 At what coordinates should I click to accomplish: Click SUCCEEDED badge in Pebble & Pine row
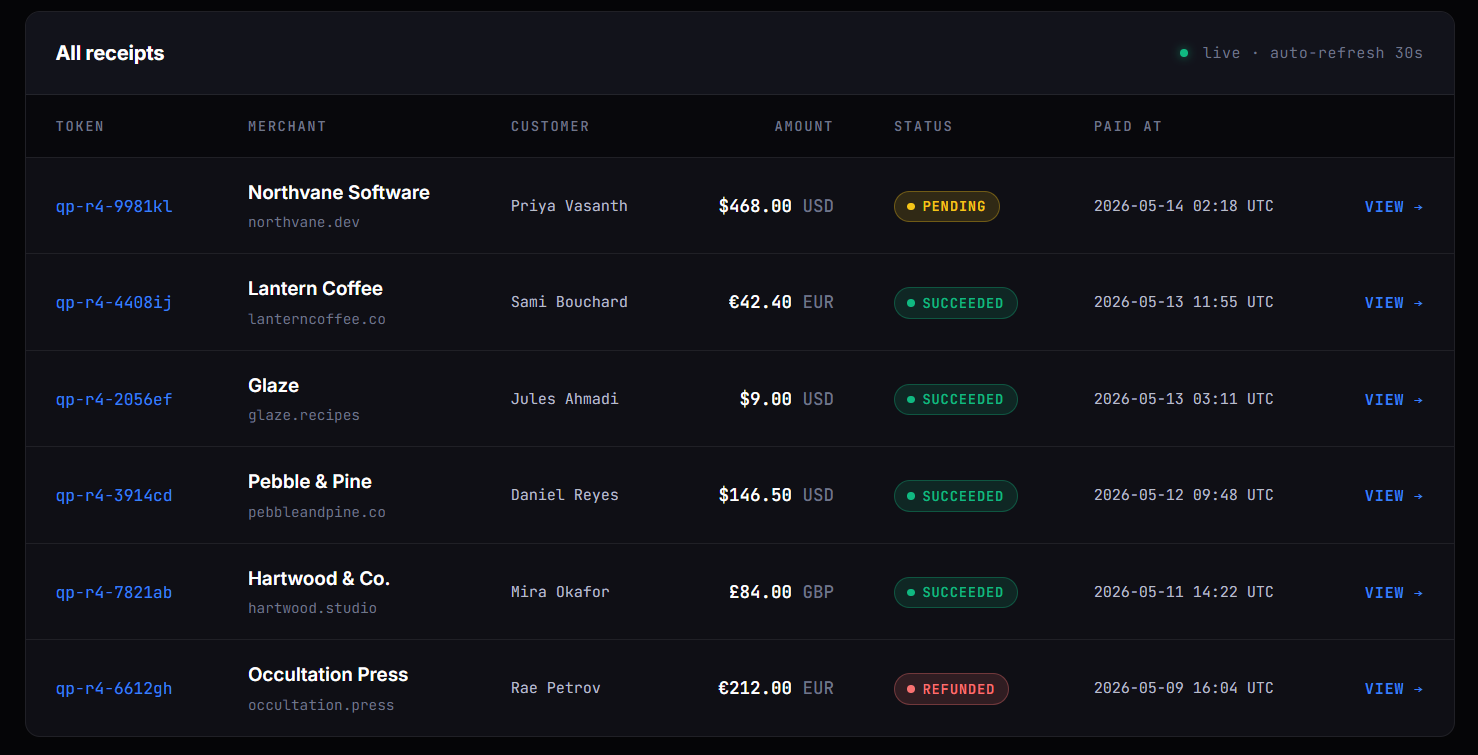tap(955, 496)
